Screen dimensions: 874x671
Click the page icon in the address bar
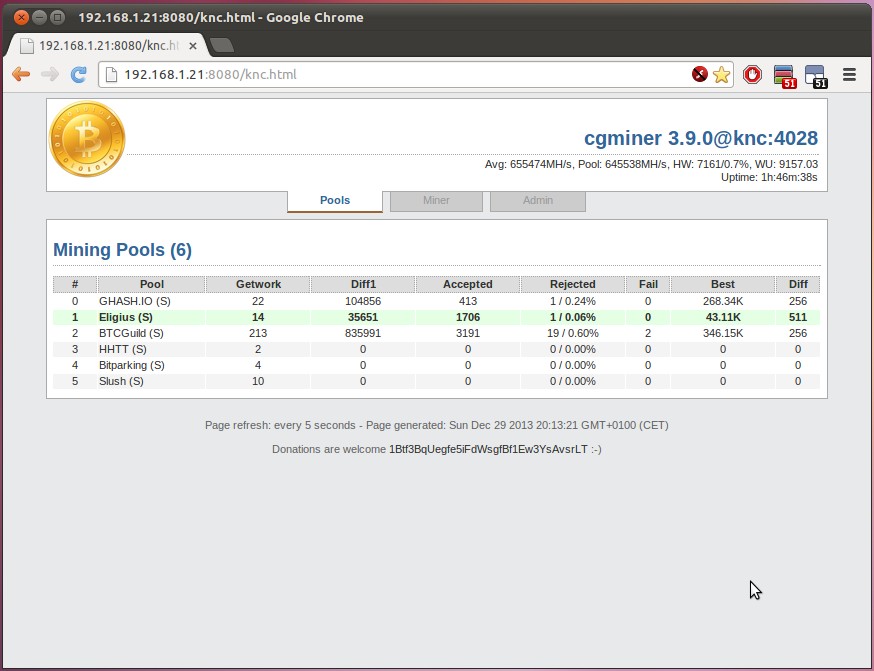click(x=111, y=74)
